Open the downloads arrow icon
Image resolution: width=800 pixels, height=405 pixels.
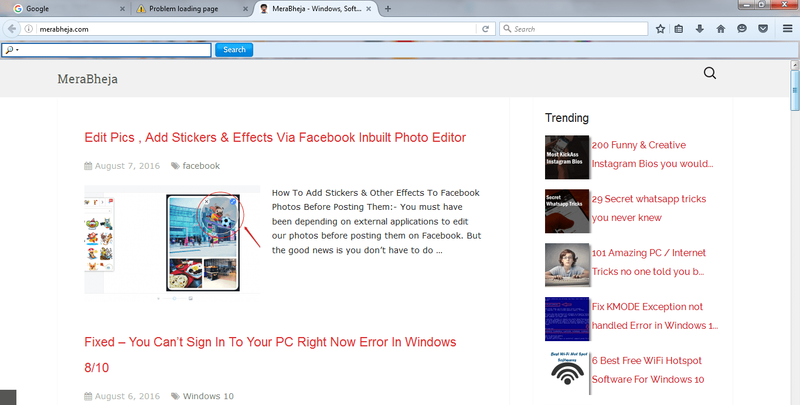point(699,29)
